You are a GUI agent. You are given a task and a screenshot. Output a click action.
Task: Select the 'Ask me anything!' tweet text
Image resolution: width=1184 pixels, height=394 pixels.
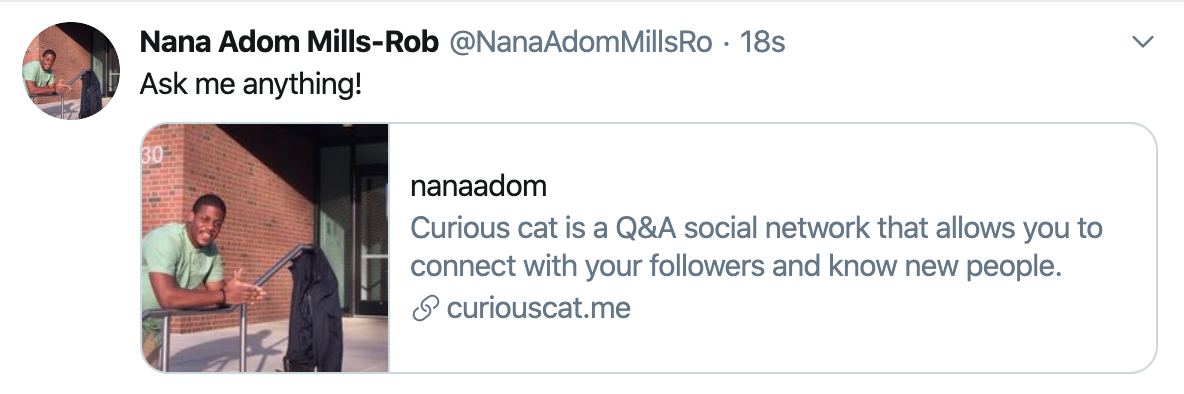251,85
